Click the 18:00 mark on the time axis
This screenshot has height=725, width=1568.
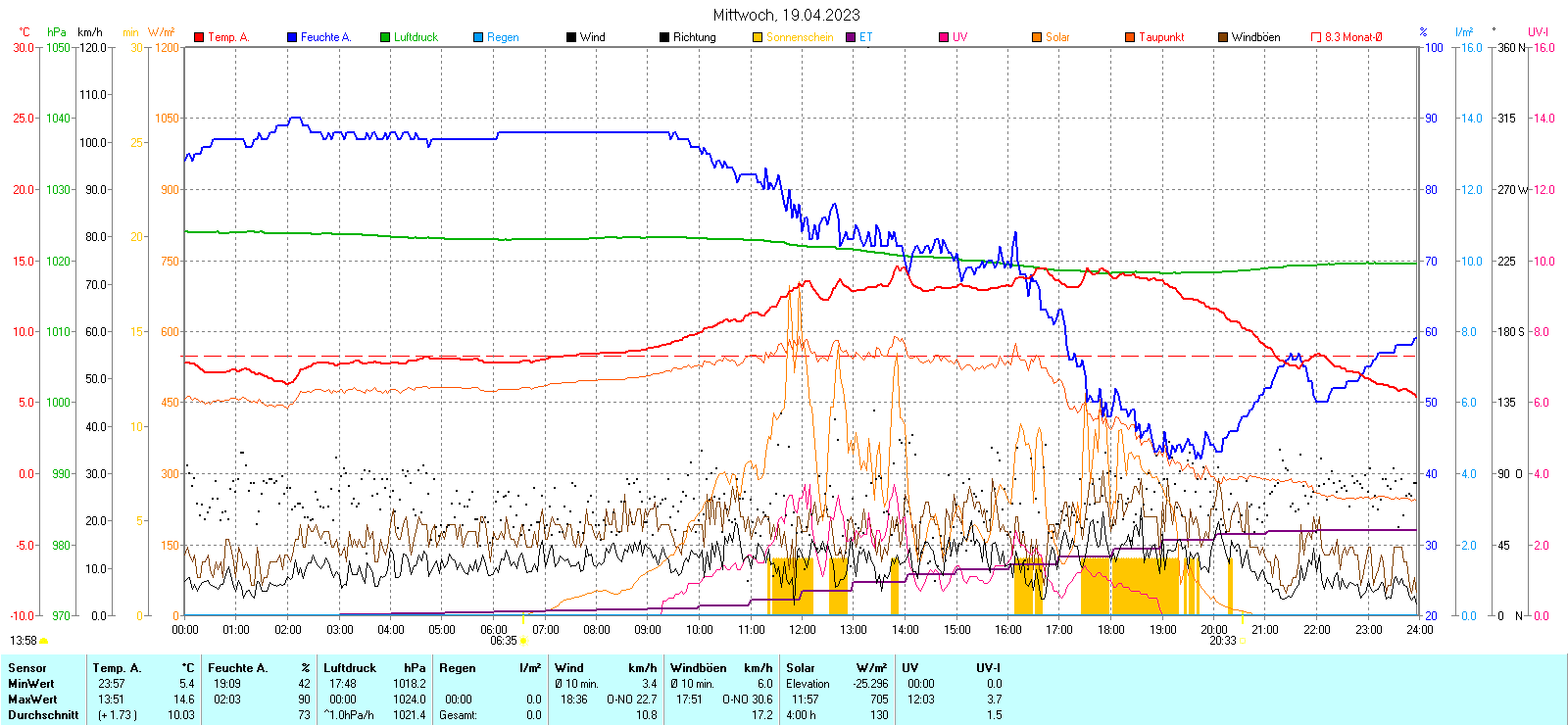(x=1110, y=629)
